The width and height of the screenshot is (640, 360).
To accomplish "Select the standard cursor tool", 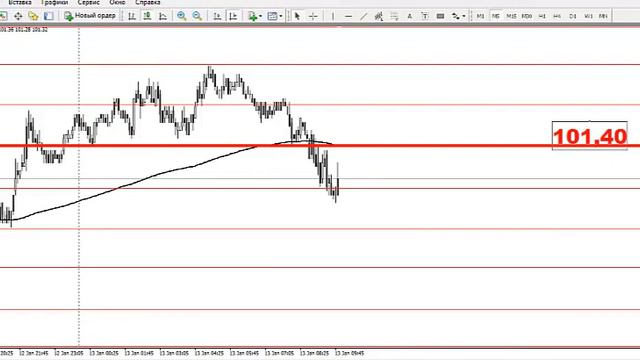I will pos(297,16).
